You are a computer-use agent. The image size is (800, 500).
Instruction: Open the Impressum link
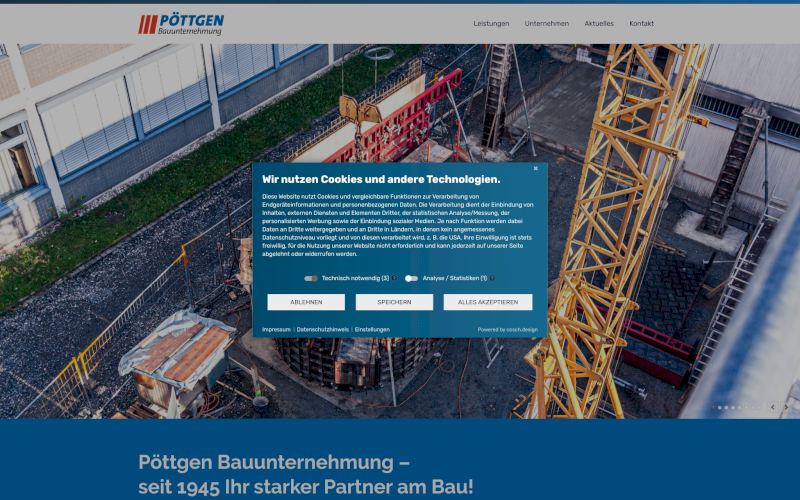pos(276,329)
